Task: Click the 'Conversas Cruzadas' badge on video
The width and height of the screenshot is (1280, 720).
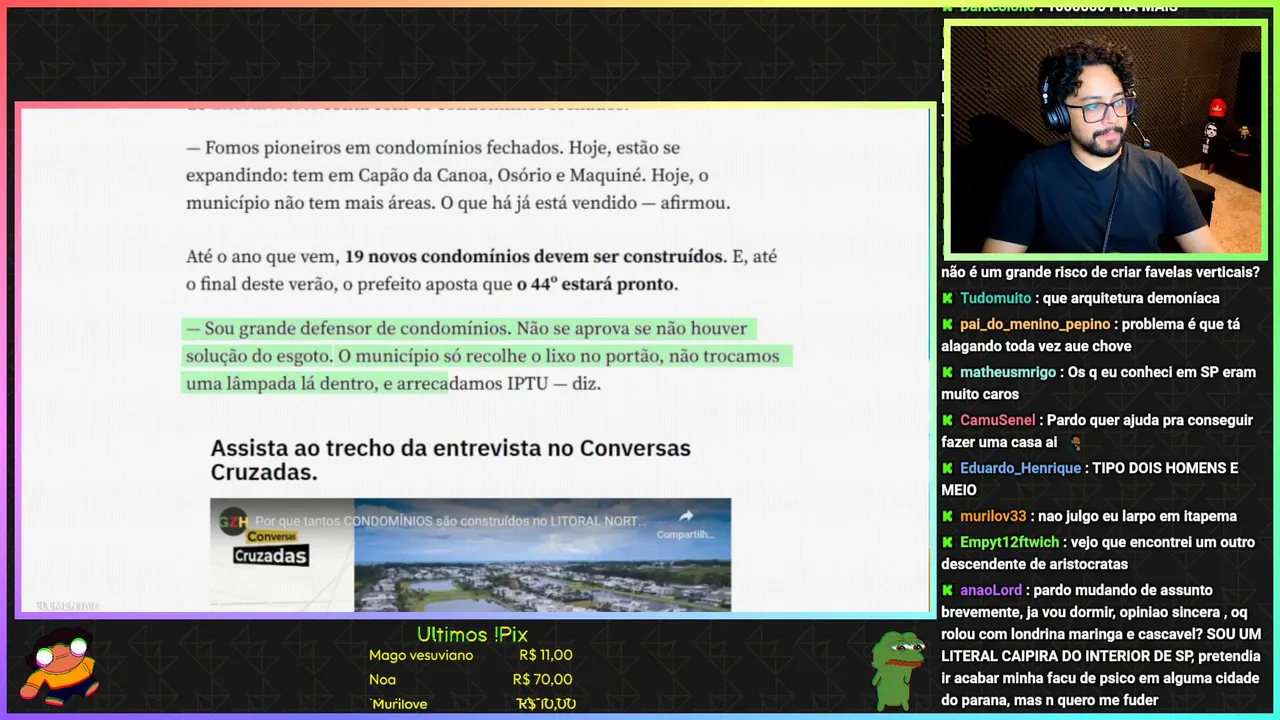Action: point(270,547)
